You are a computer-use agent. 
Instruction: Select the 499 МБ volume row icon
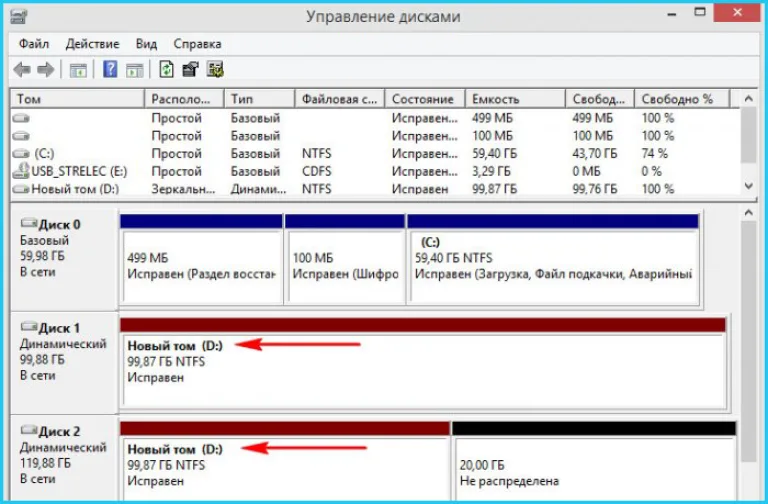pyautogui.click(x=21, y=118)
